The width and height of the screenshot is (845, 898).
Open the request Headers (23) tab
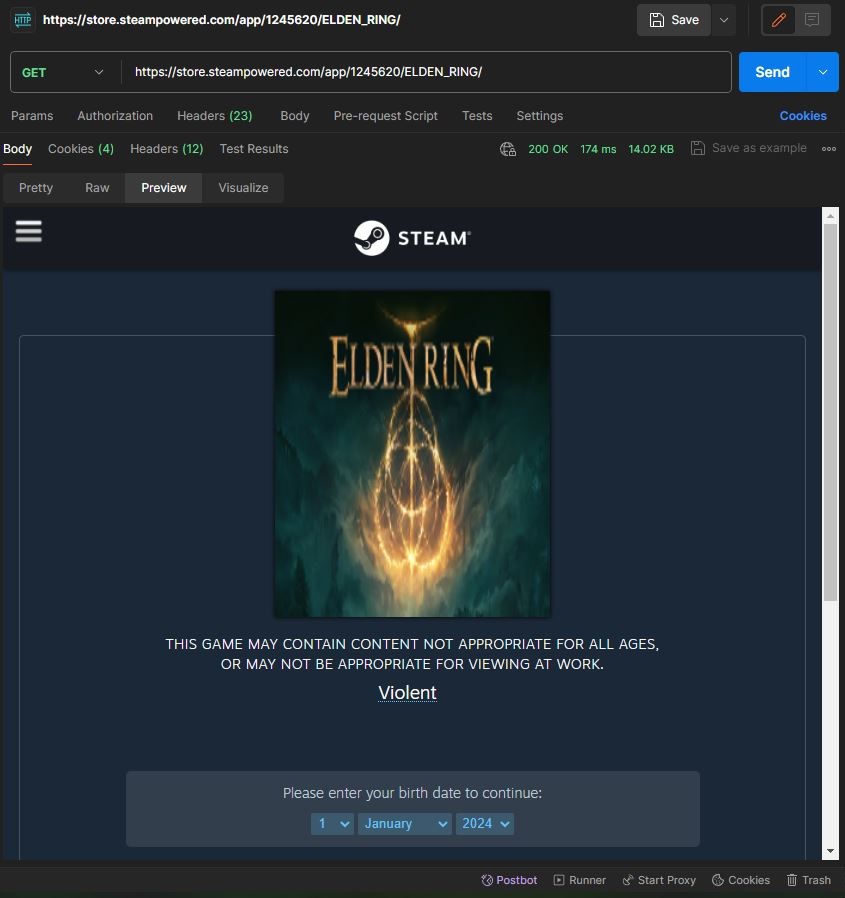pyautogui.click(x=215, y=116)
